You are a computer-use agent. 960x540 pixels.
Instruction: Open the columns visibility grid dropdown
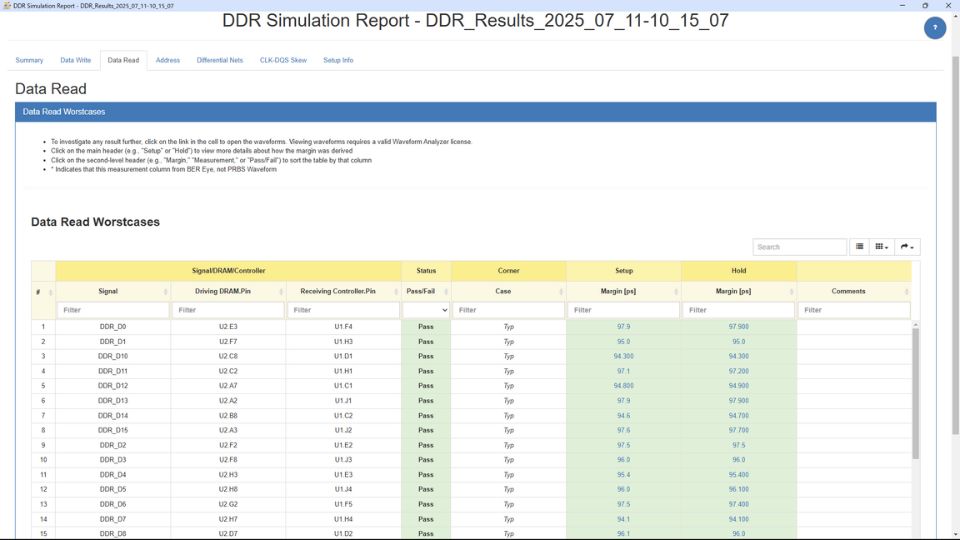pos(881,247)
